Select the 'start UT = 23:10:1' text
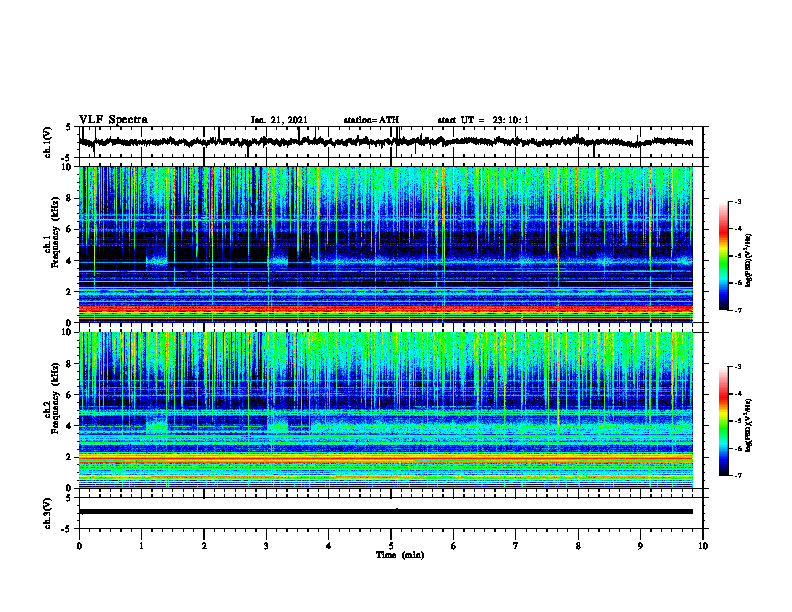Viewport: 792px width, 612px height. click(483, 120)
